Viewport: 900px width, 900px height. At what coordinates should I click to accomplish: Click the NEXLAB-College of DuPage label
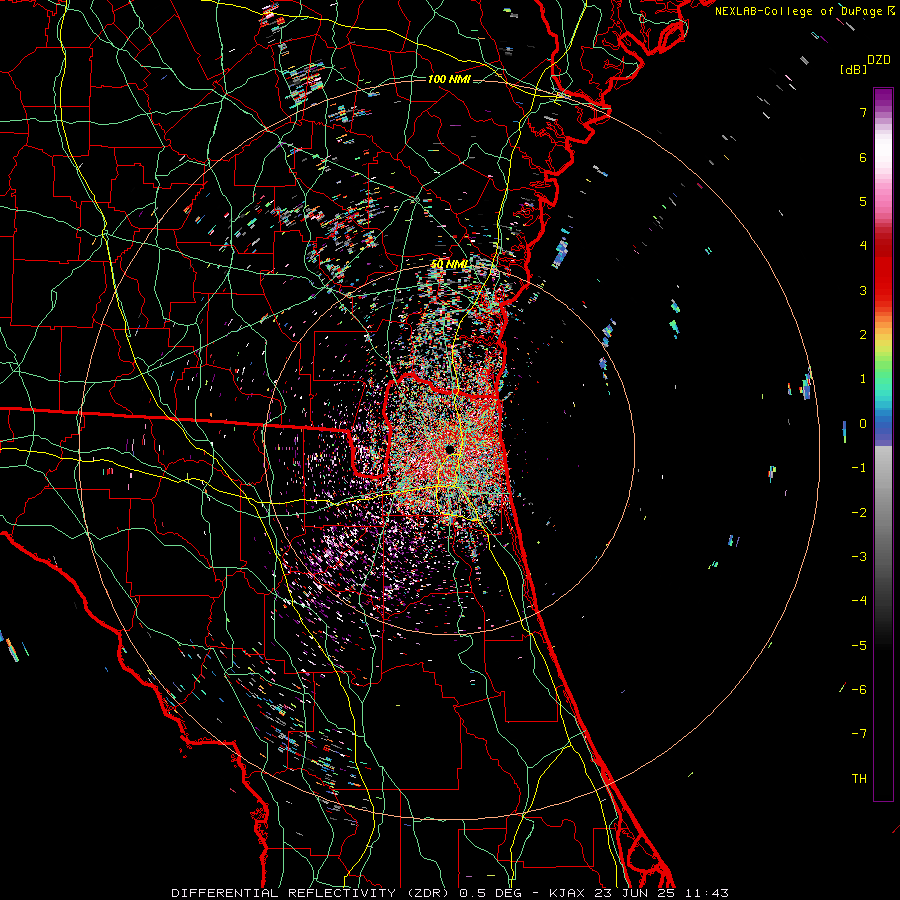798,11
